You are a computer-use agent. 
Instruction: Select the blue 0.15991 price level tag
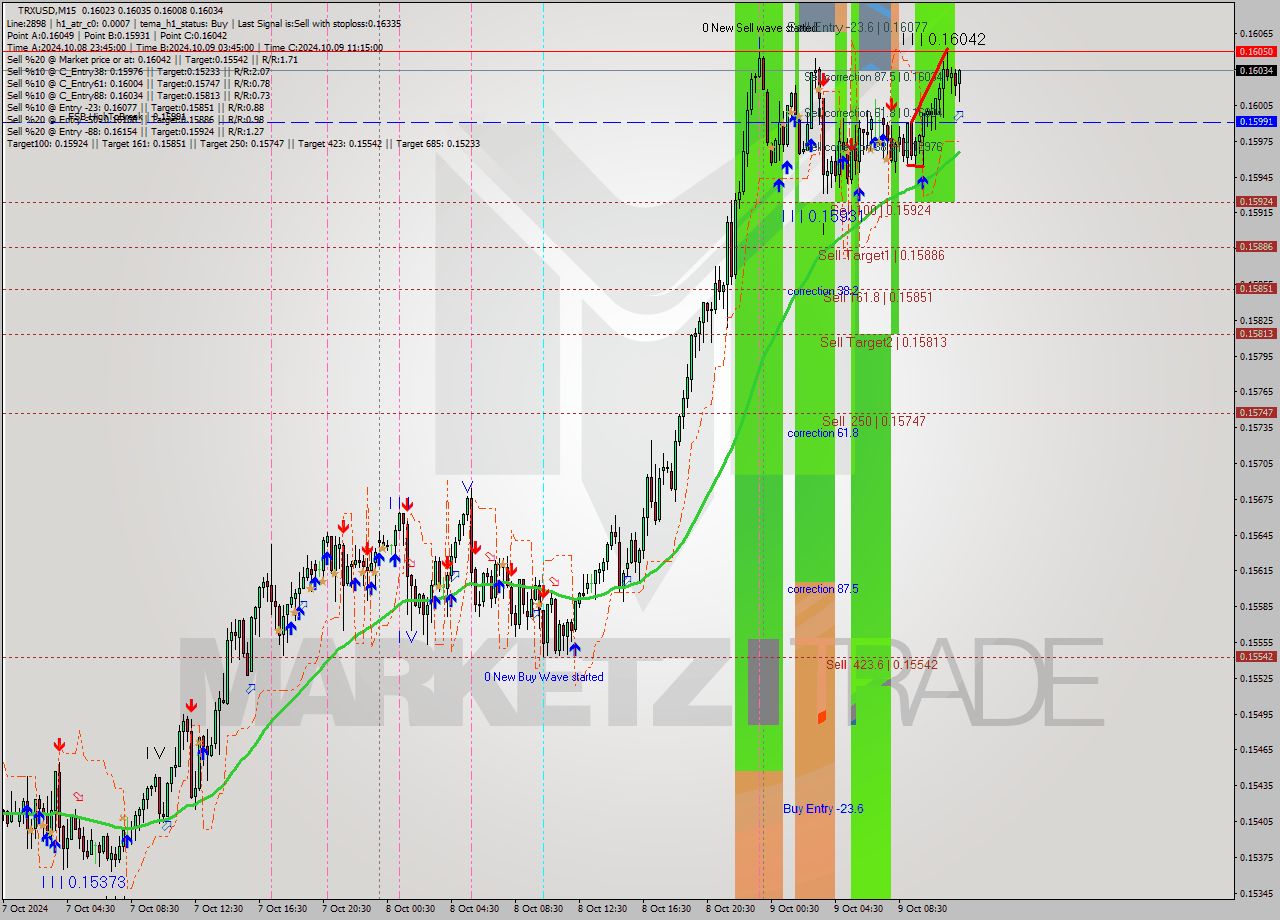(1256, 121)
